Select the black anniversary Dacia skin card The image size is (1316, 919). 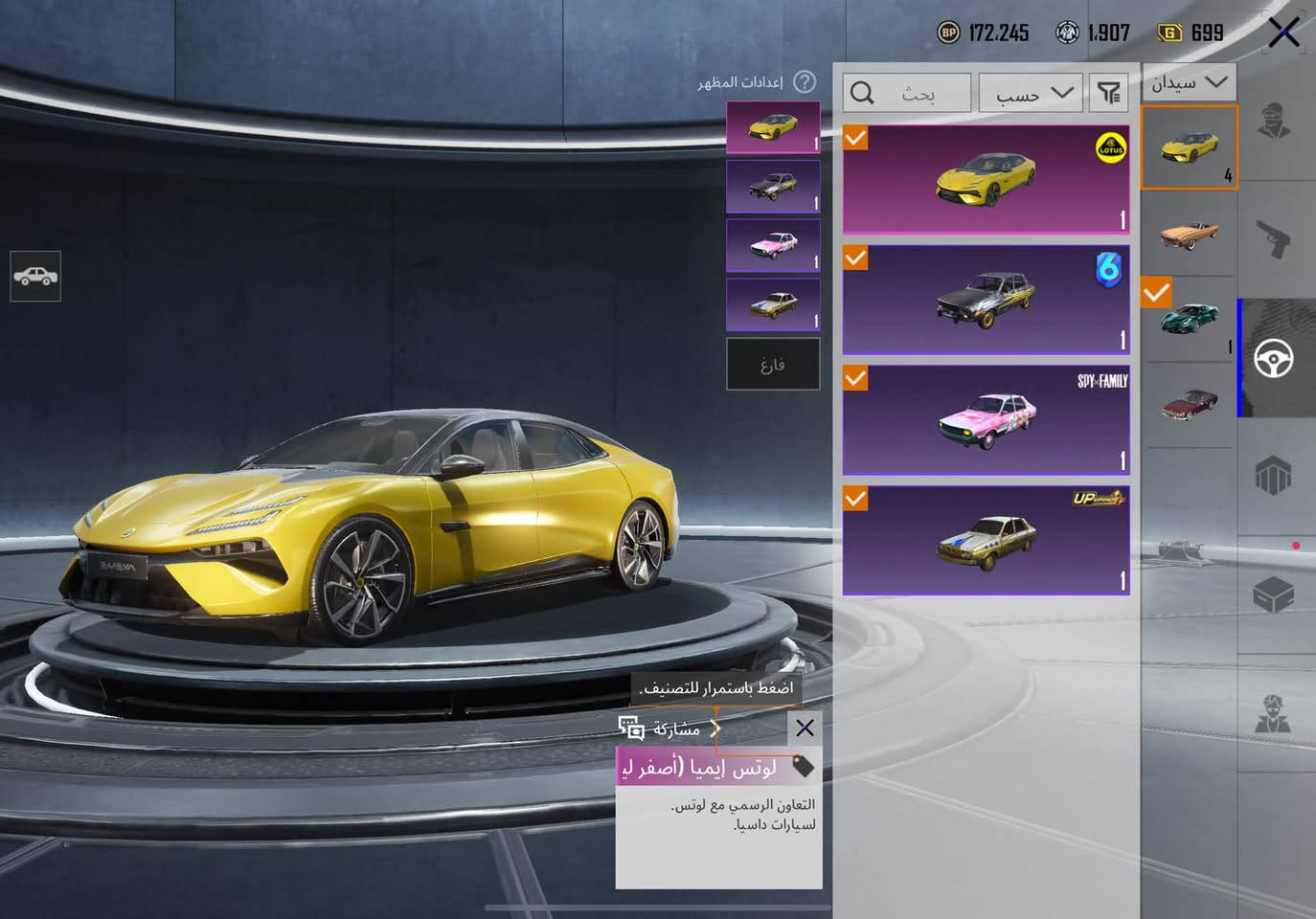pyautogui.click(x=987, y=300)
